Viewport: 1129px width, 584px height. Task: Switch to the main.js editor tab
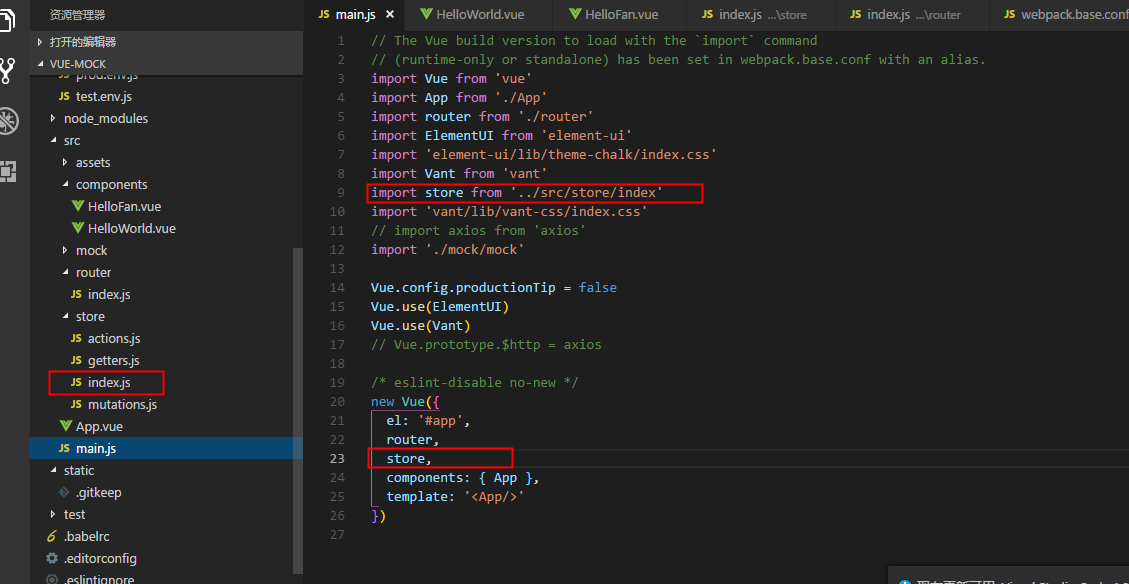(x=355, y=14)
